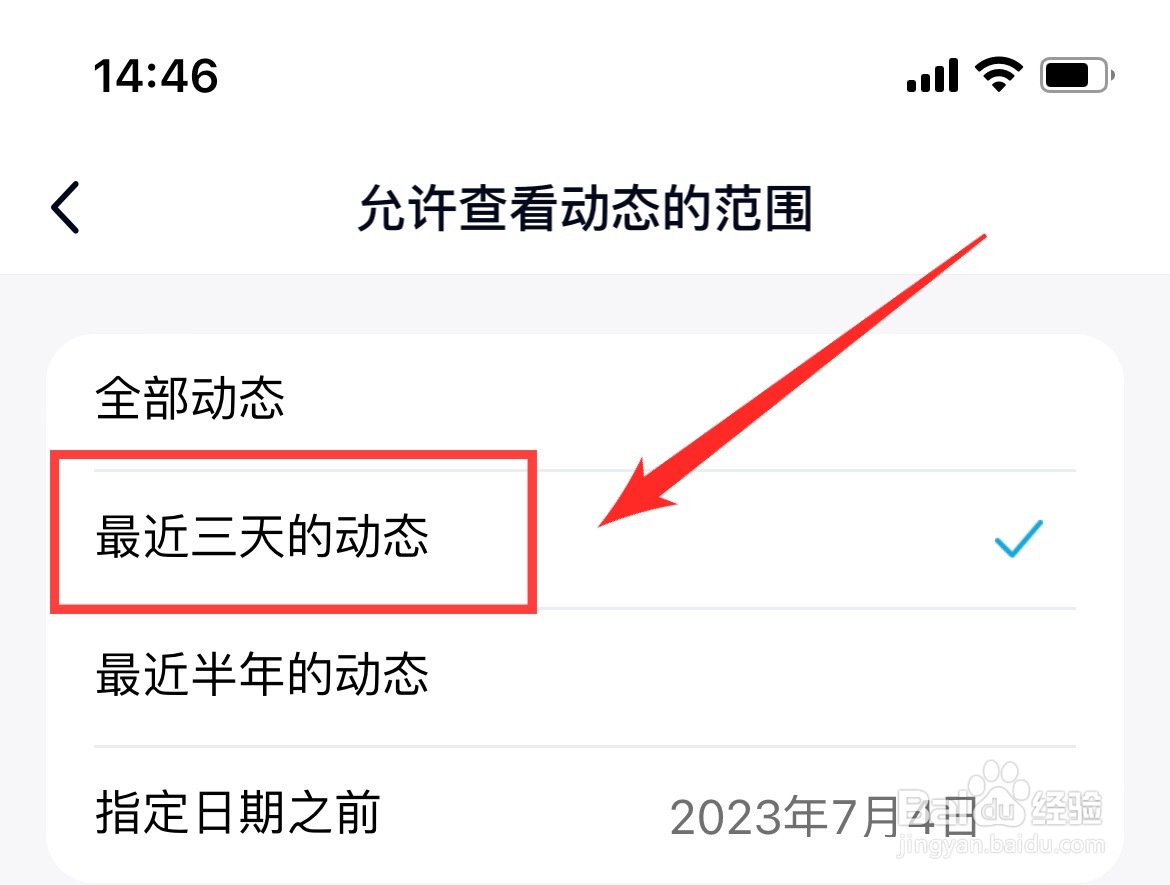Click the red annotation arrow

click(792, 381)
